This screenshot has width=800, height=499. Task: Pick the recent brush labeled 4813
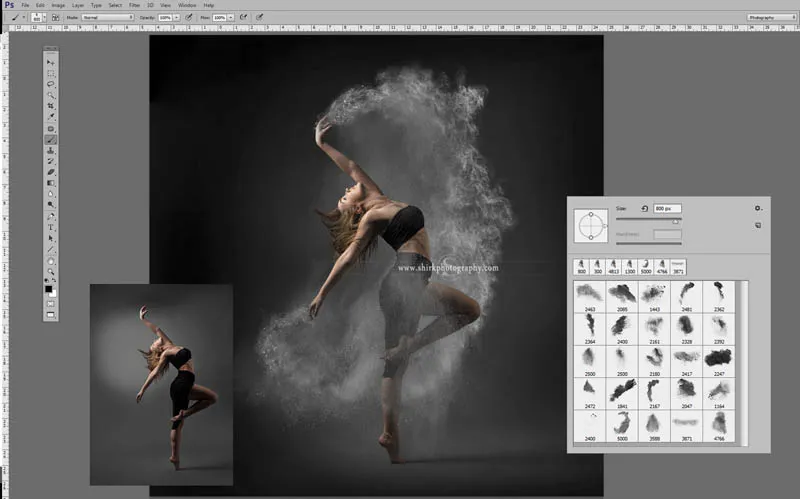pyautogui.click(x=611, y=266)
